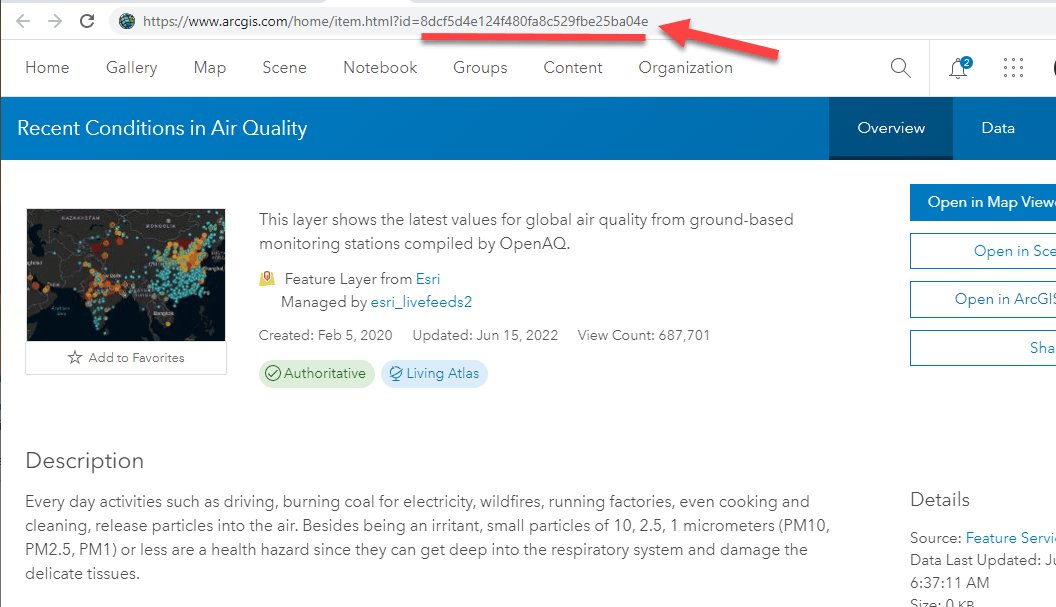Switch to the Overview tab
Image resolution: width=1056 pixels, height=607 pixels.
coord(891,128)
